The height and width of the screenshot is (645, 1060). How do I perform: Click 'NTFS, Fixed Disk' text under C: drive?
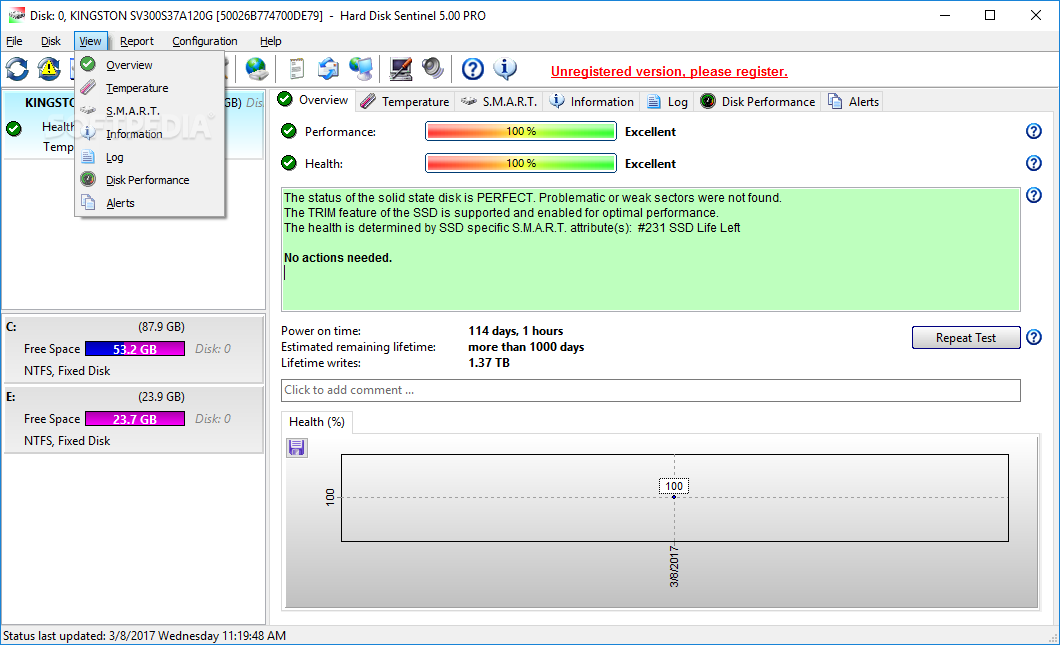click(67, 371)
